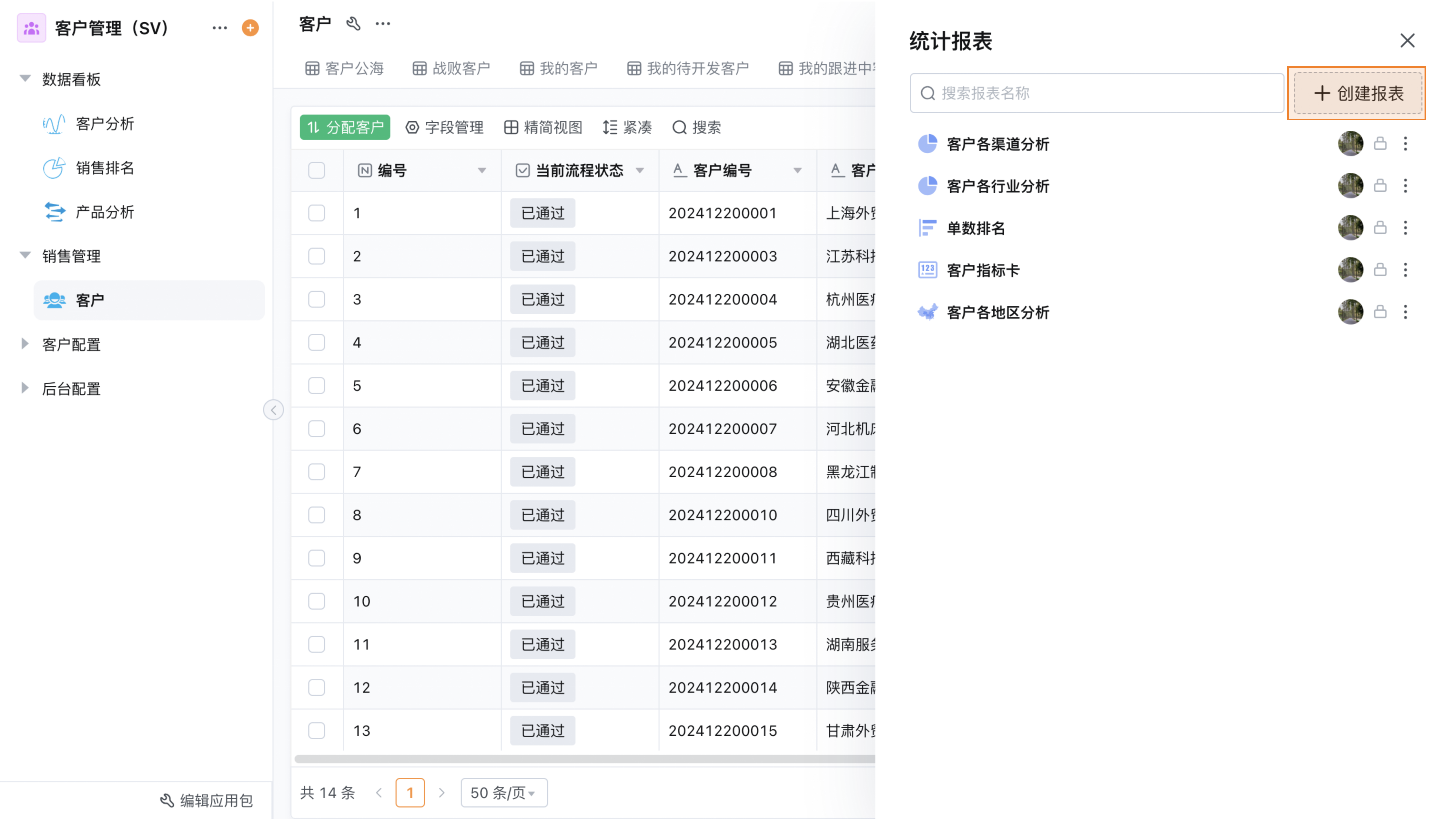This screenshot has height=819, width=1456.
Task: Check the checkbox for row 5
Action: pos(317,385)
